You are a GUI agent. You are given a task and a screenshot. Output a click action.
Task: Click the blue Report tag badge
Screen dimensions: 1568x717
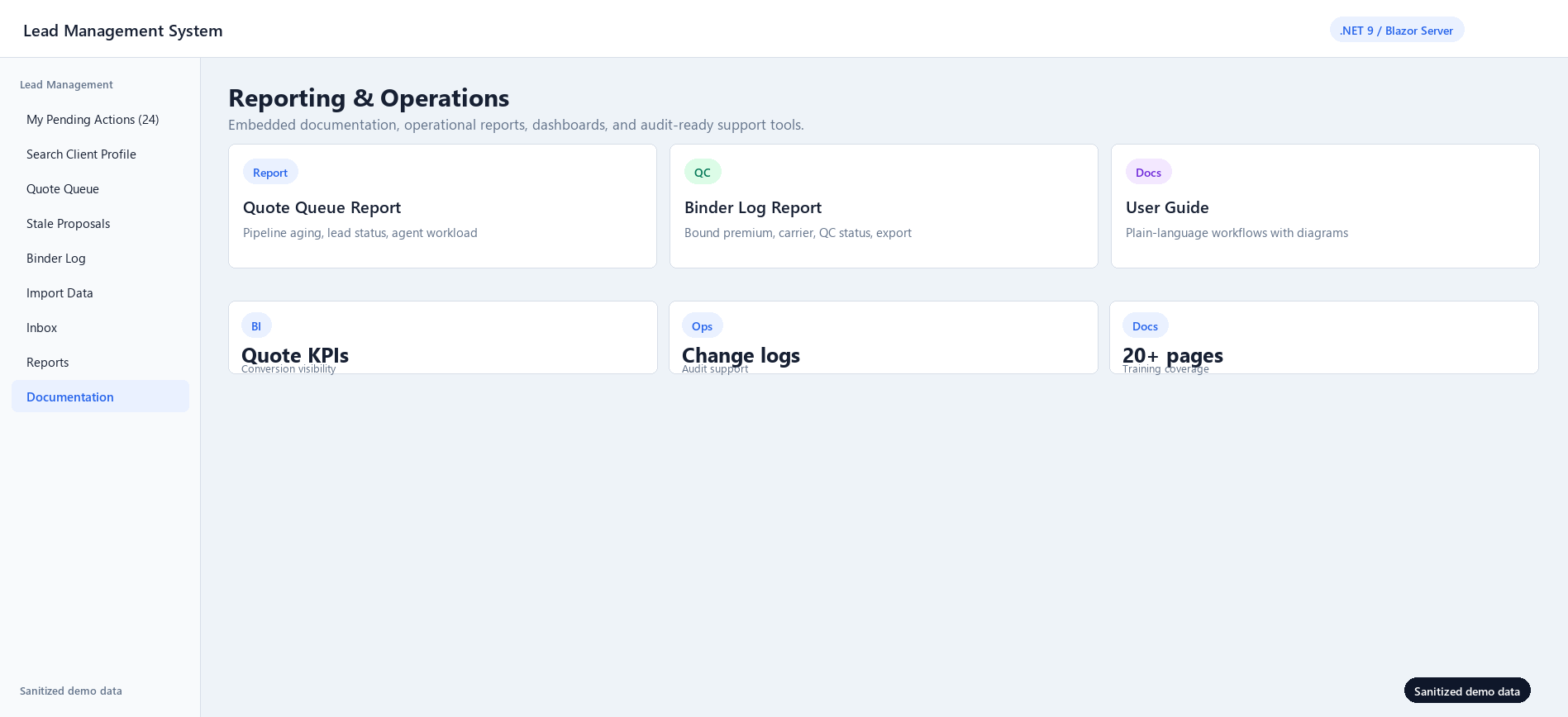tap(270, 172)
